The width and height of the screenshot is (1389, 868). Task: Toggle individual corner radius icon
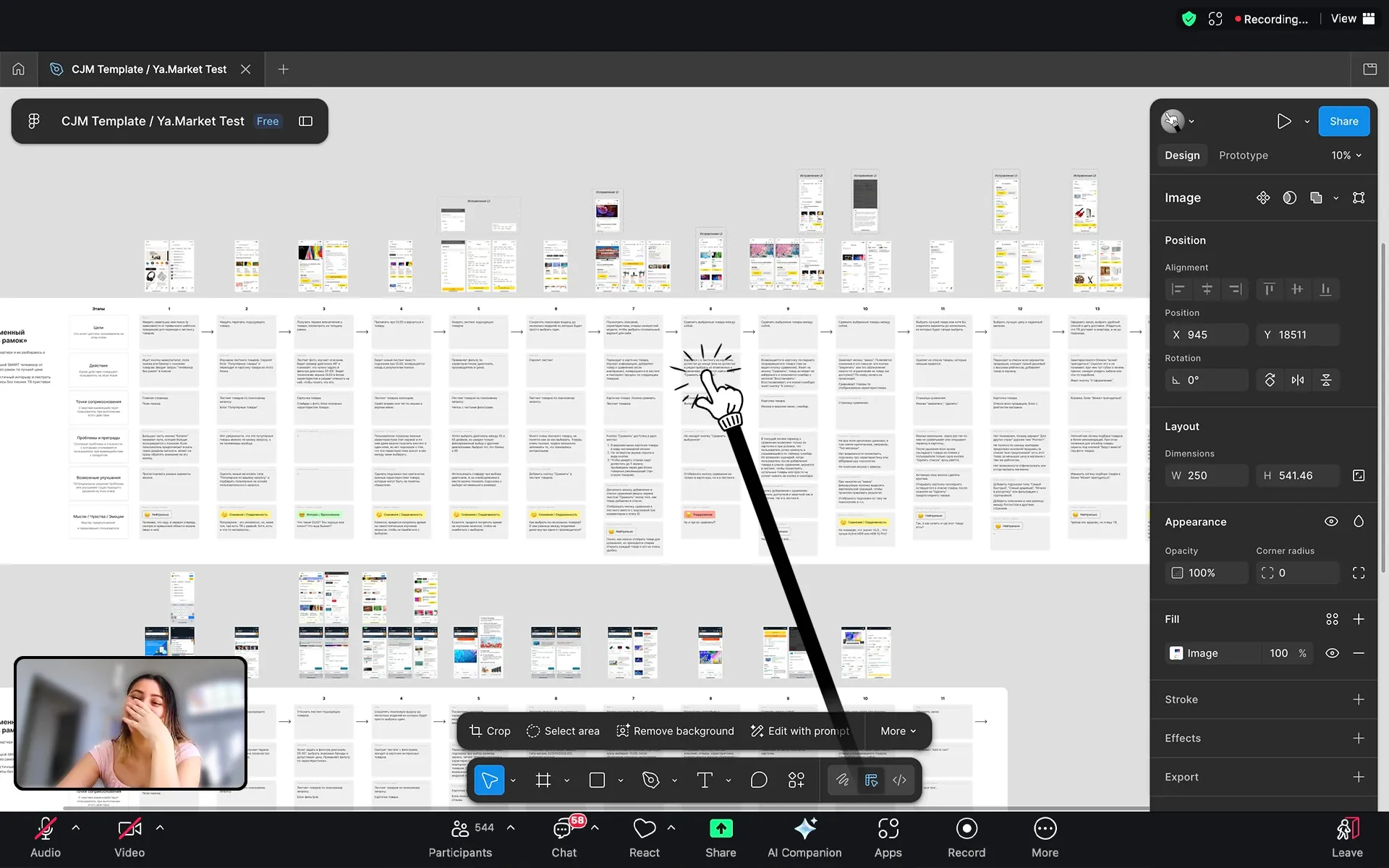pyautogui.click(x=1359, y=573)
